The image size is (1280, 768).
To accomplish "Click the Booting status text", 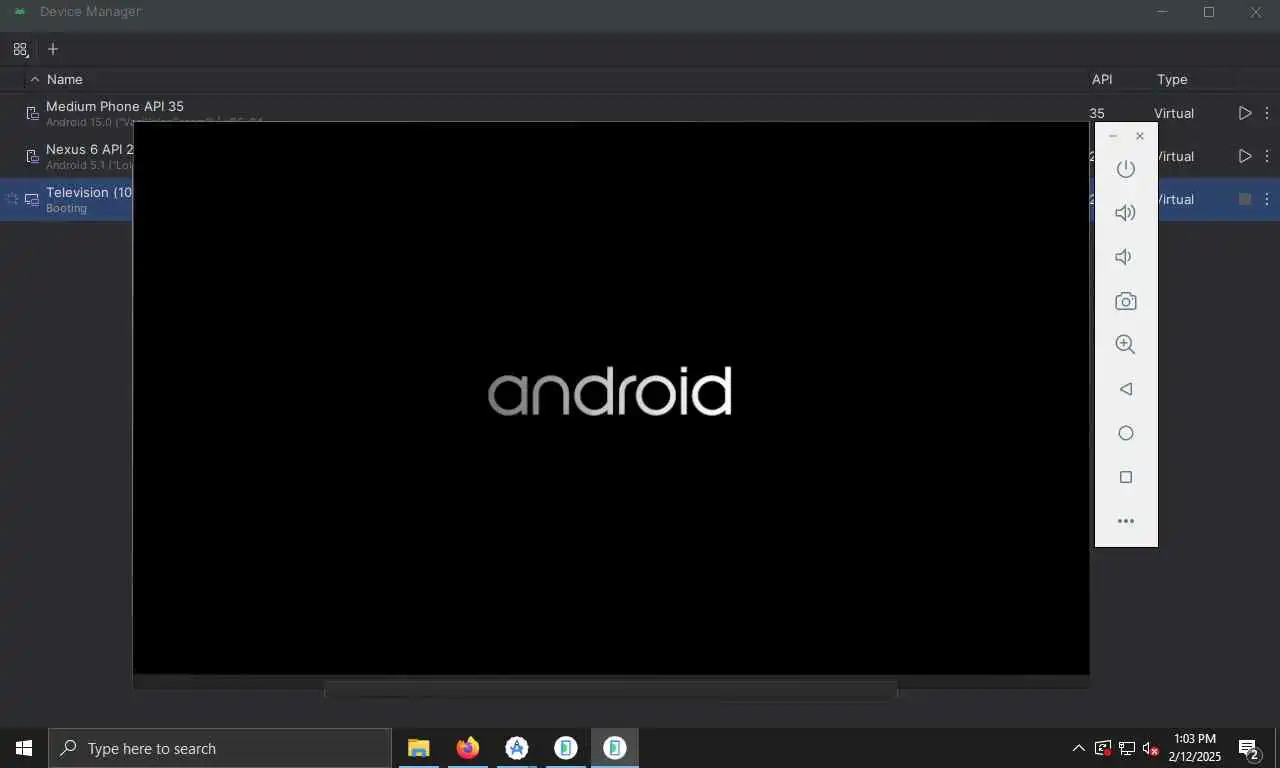I will (66, 208).
